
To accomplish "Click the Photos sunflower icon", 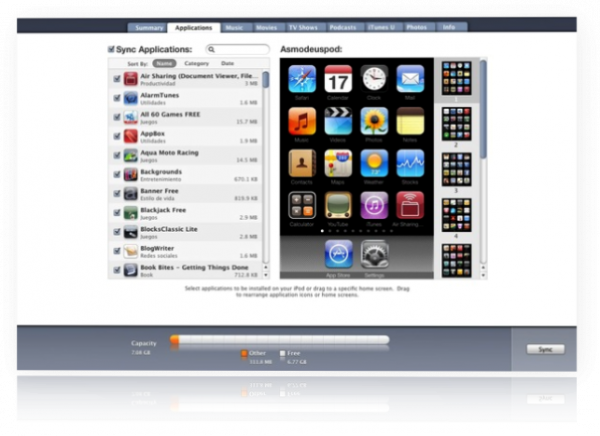I will (374, 121).
